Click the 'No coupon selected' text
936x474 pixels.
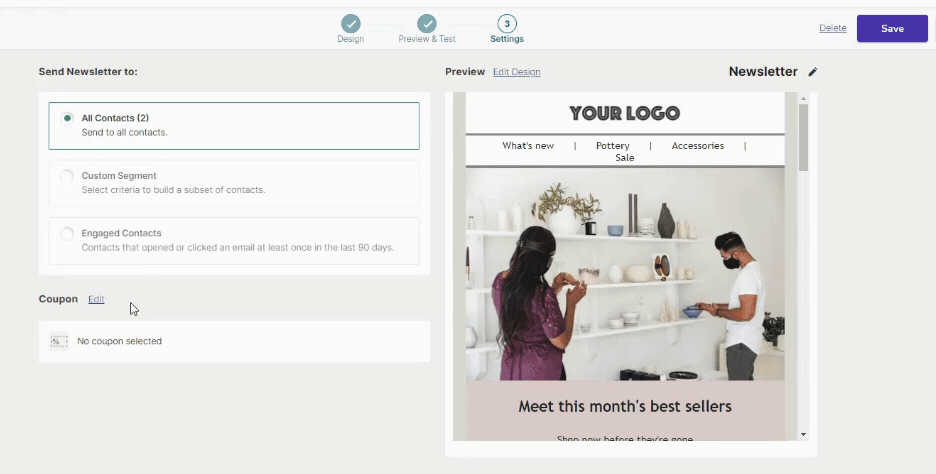(119, 341)
